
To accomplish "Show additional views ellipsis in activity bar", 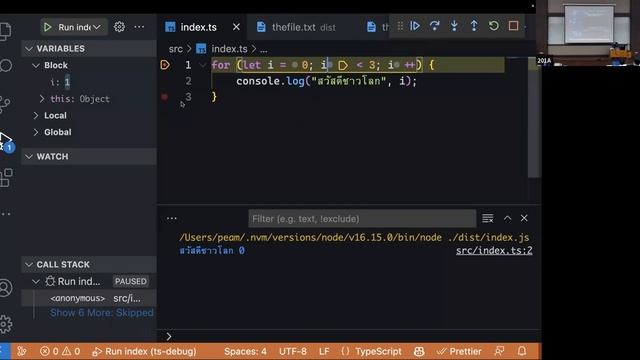I will pos(6,213).
